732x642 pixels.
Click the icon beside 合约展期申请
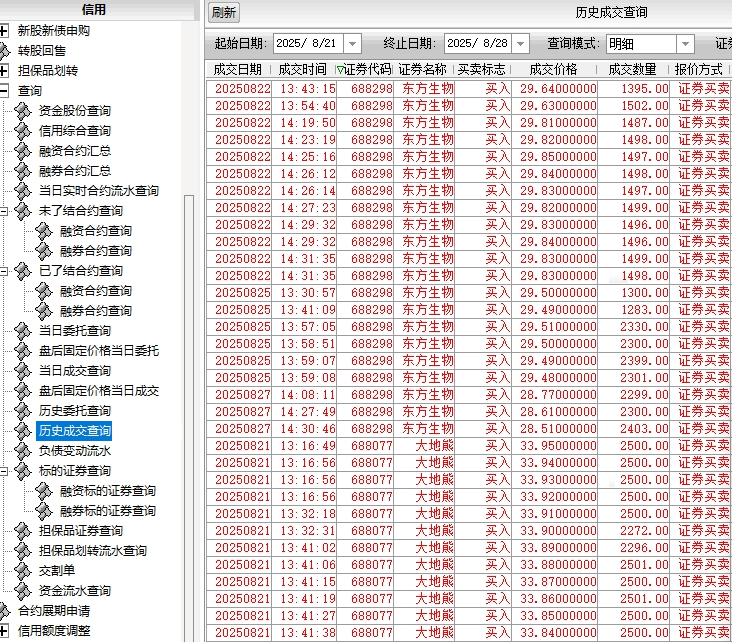pyautogui.click(x=5, y=611)
